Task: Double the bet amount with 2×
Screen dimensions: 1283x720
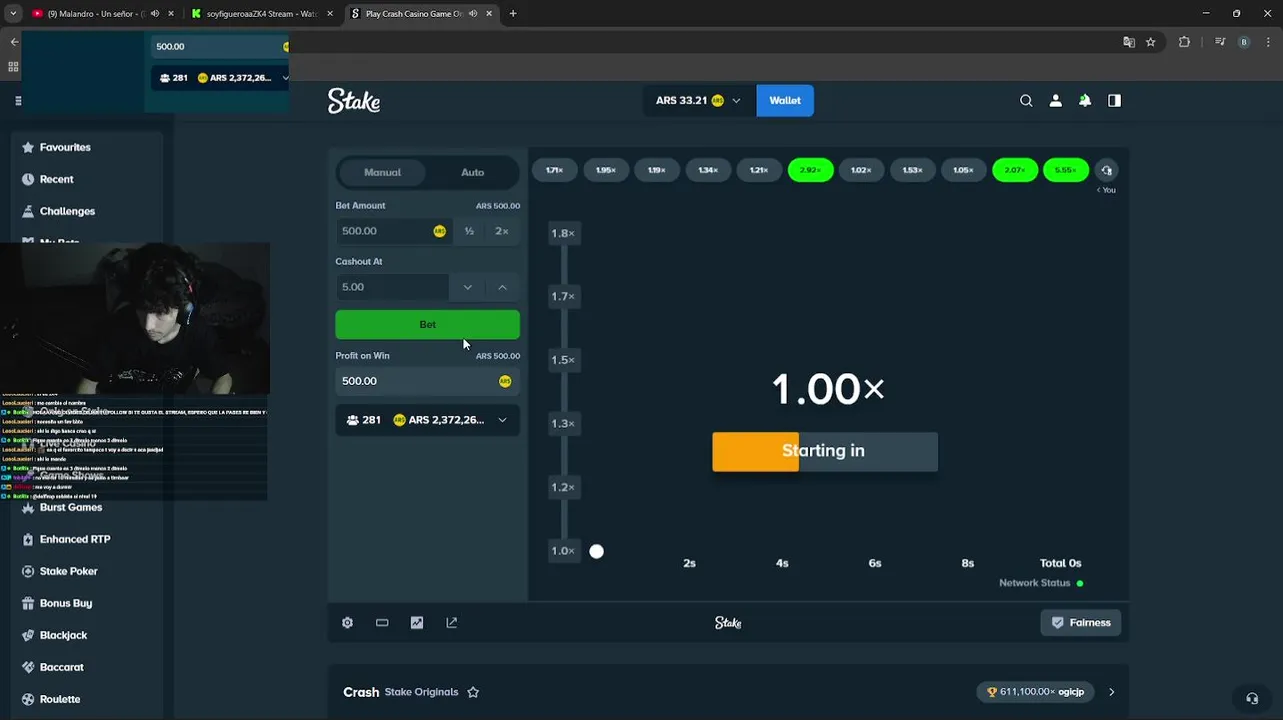Action: (x=502, y=231)
